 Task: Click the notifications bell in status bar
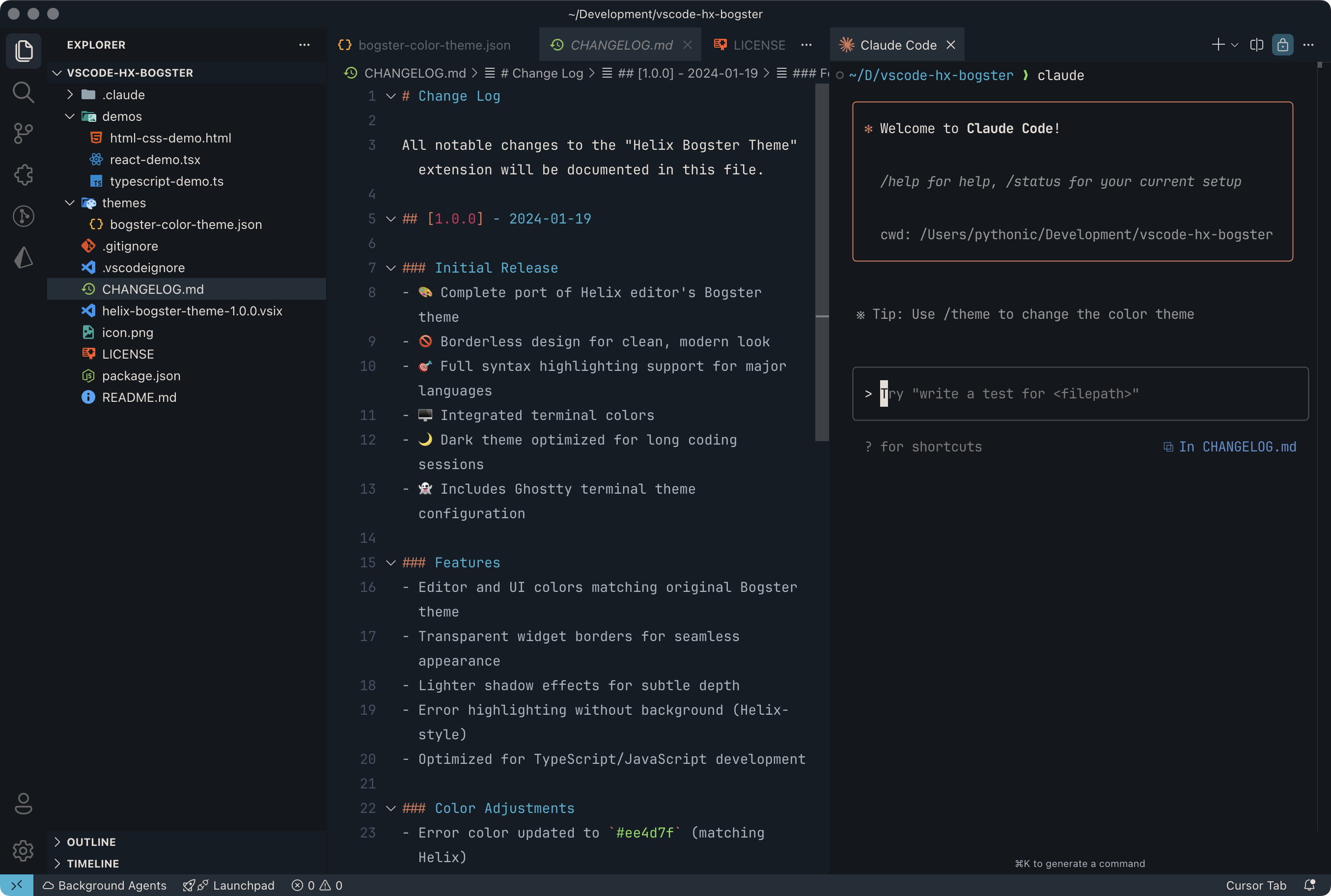(x=1310, y=885)
